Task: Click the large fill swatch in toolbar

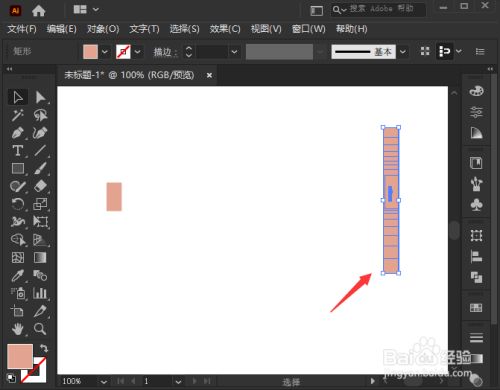Action: pyautogui.click(x=20, y=357)
